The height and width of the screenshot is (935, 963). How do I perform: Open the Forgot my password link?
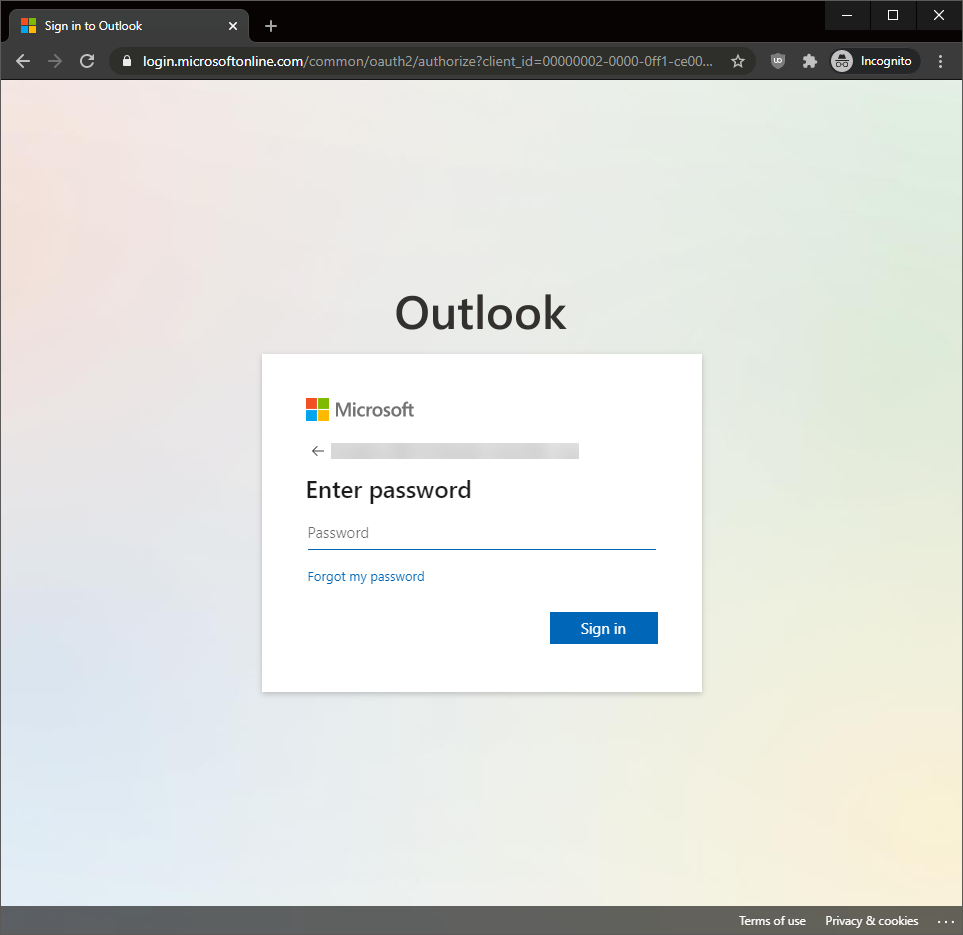pyautogui.click(x=365, y=576)
